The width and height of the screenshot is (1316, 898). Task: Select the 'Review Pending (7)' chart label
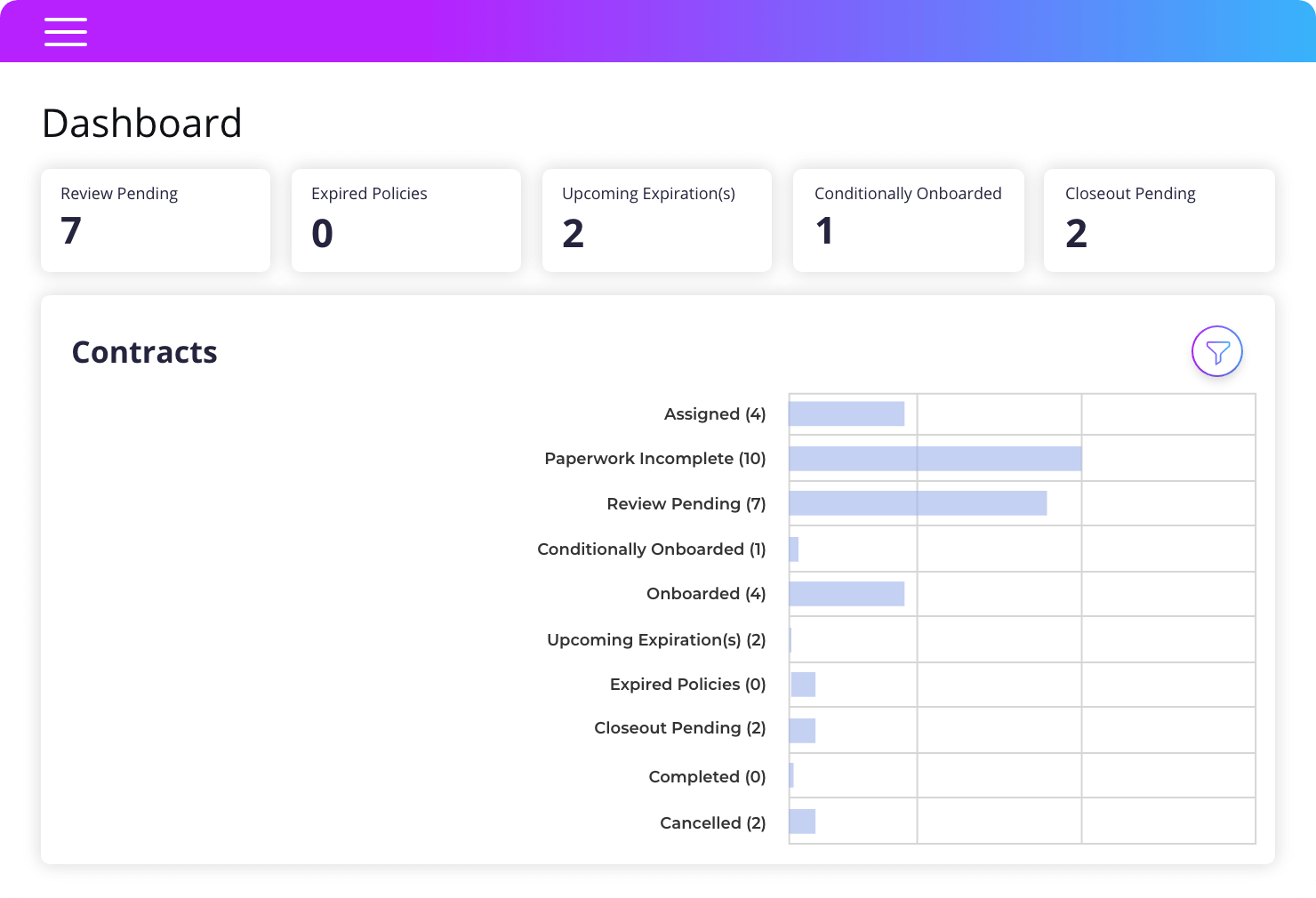686,504
